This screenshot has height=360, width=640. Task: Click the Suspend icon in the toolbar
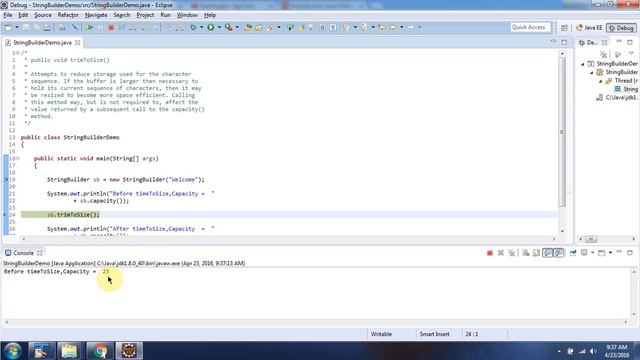[100, 27]
